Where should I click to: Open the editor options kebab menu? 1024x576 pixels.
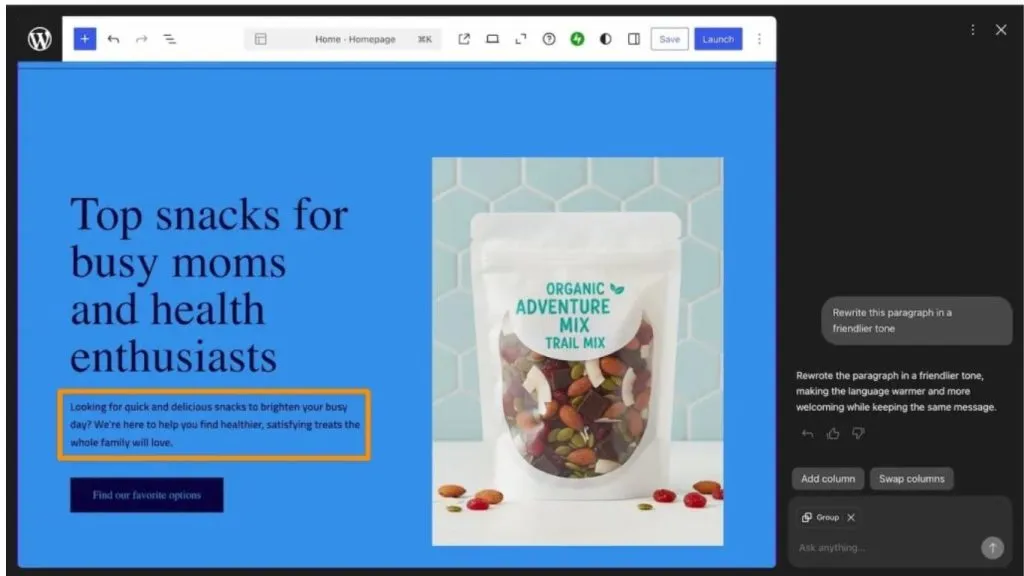(759, 39)
